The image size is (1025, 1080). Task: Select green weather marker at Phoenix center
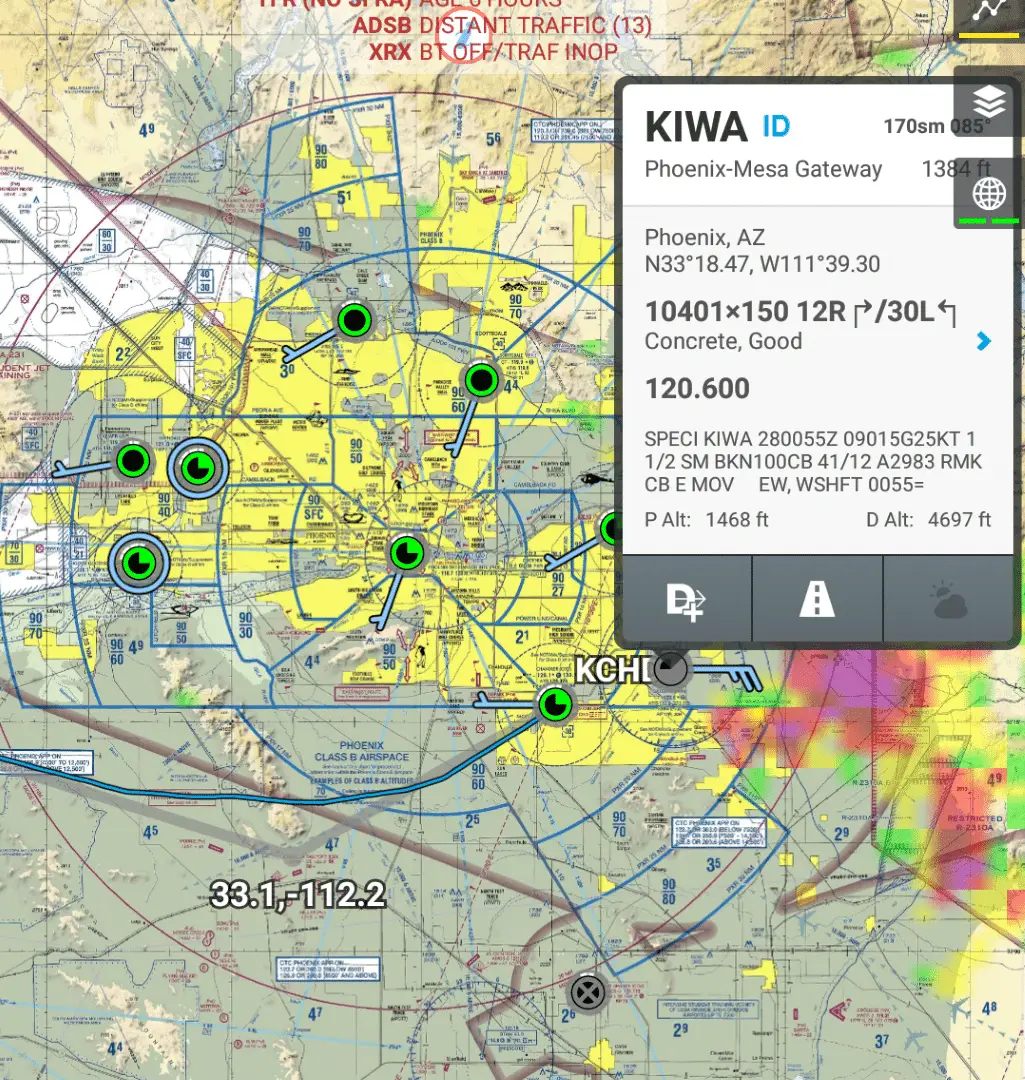[406, 553]
